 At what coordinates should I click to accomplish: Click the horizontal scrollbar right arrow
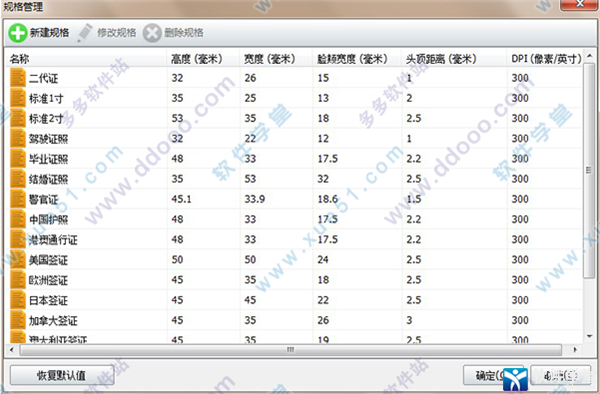(x=575, y=349)
